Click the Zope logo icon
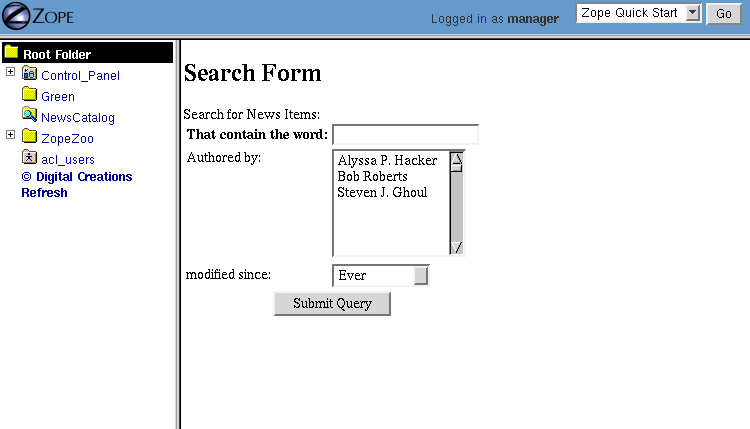Image resolution: width=750 pixels, height=429 pixels. tap(18, 17)
